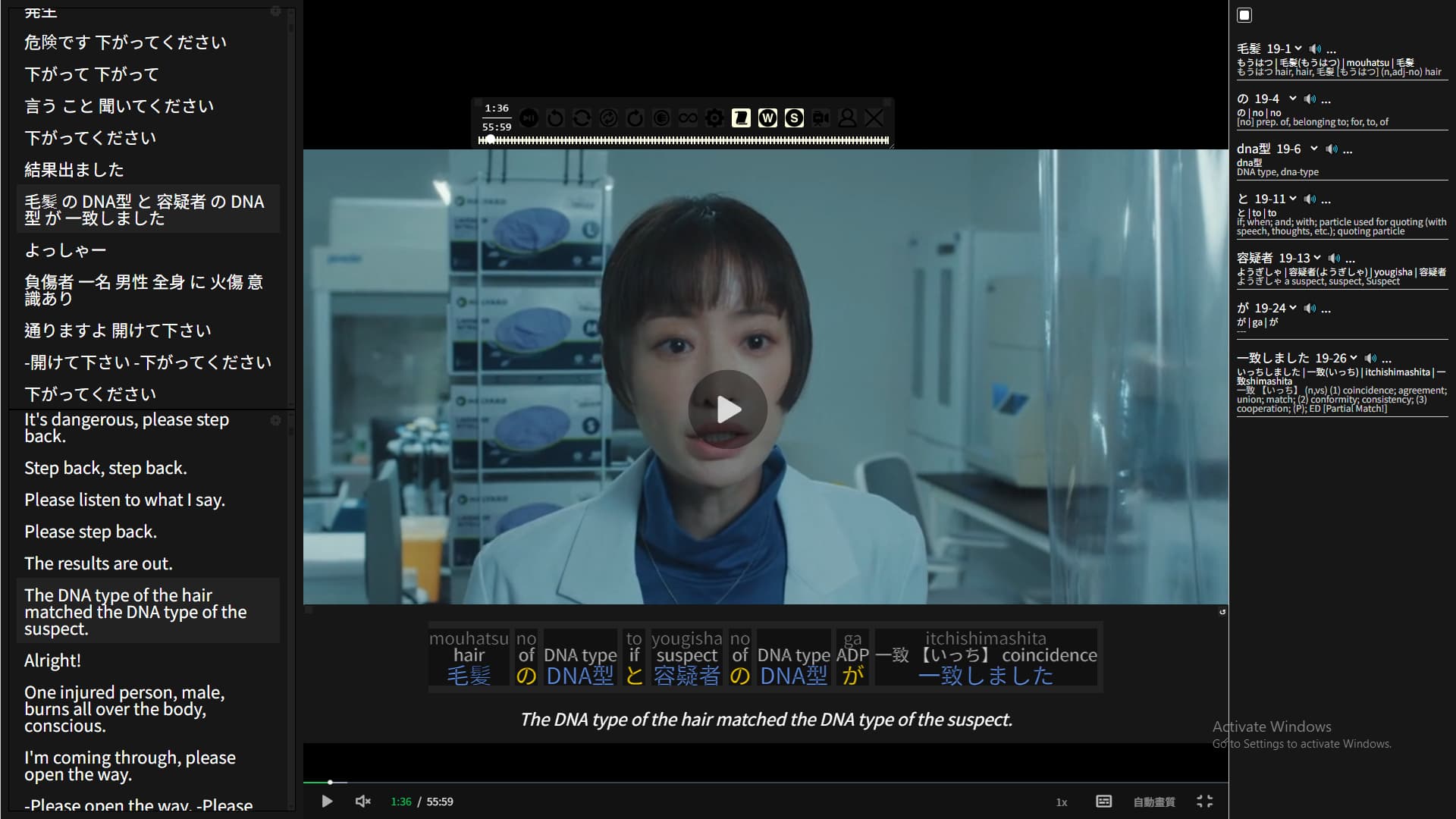The width and height of the screenshot is (1456, 819).
Task: Click the user profile icon in overlay toolbar
Action: [847, 118]
